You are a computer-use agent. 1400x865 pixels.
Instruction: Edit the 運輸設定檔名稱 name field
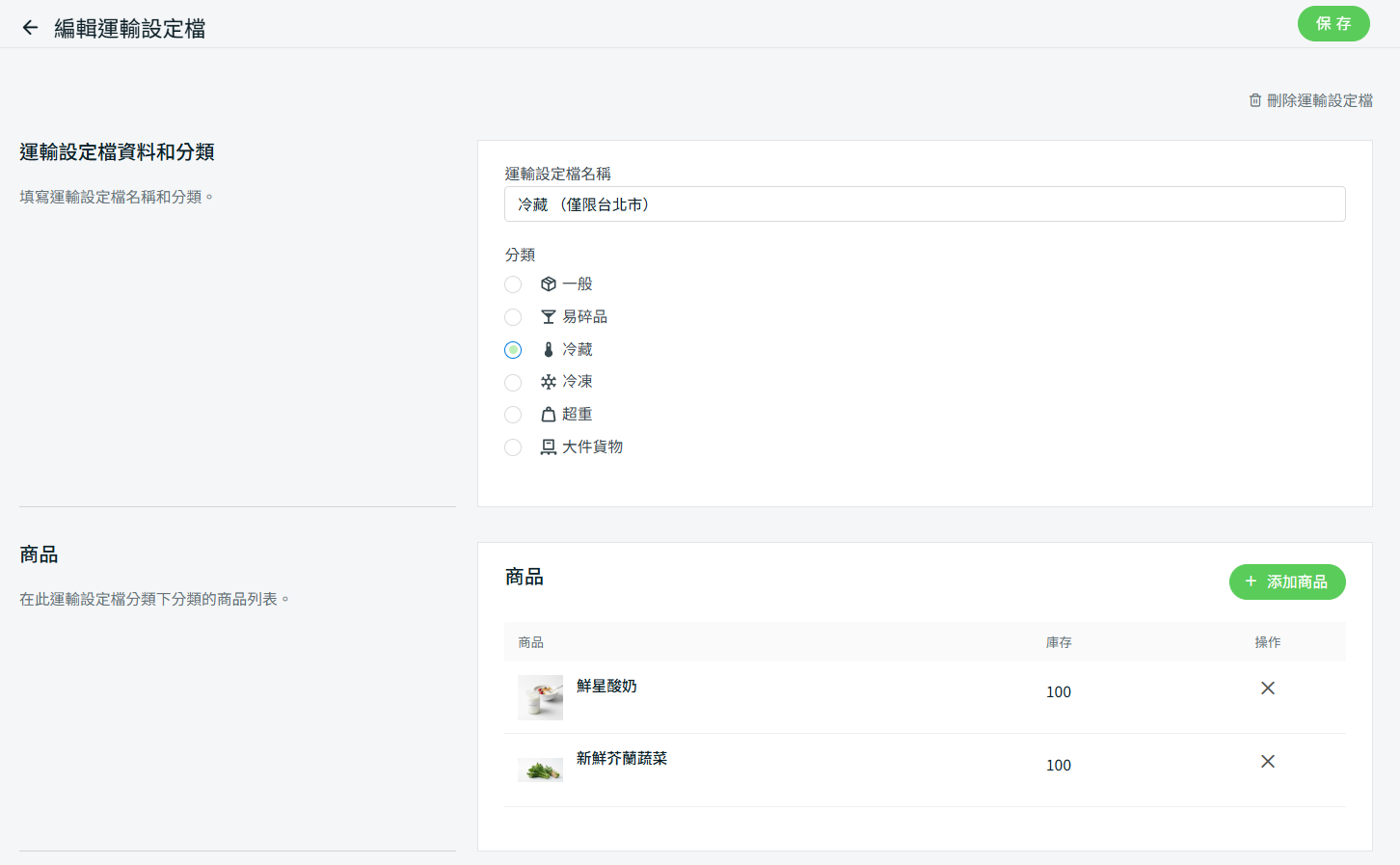coord(924,204)
